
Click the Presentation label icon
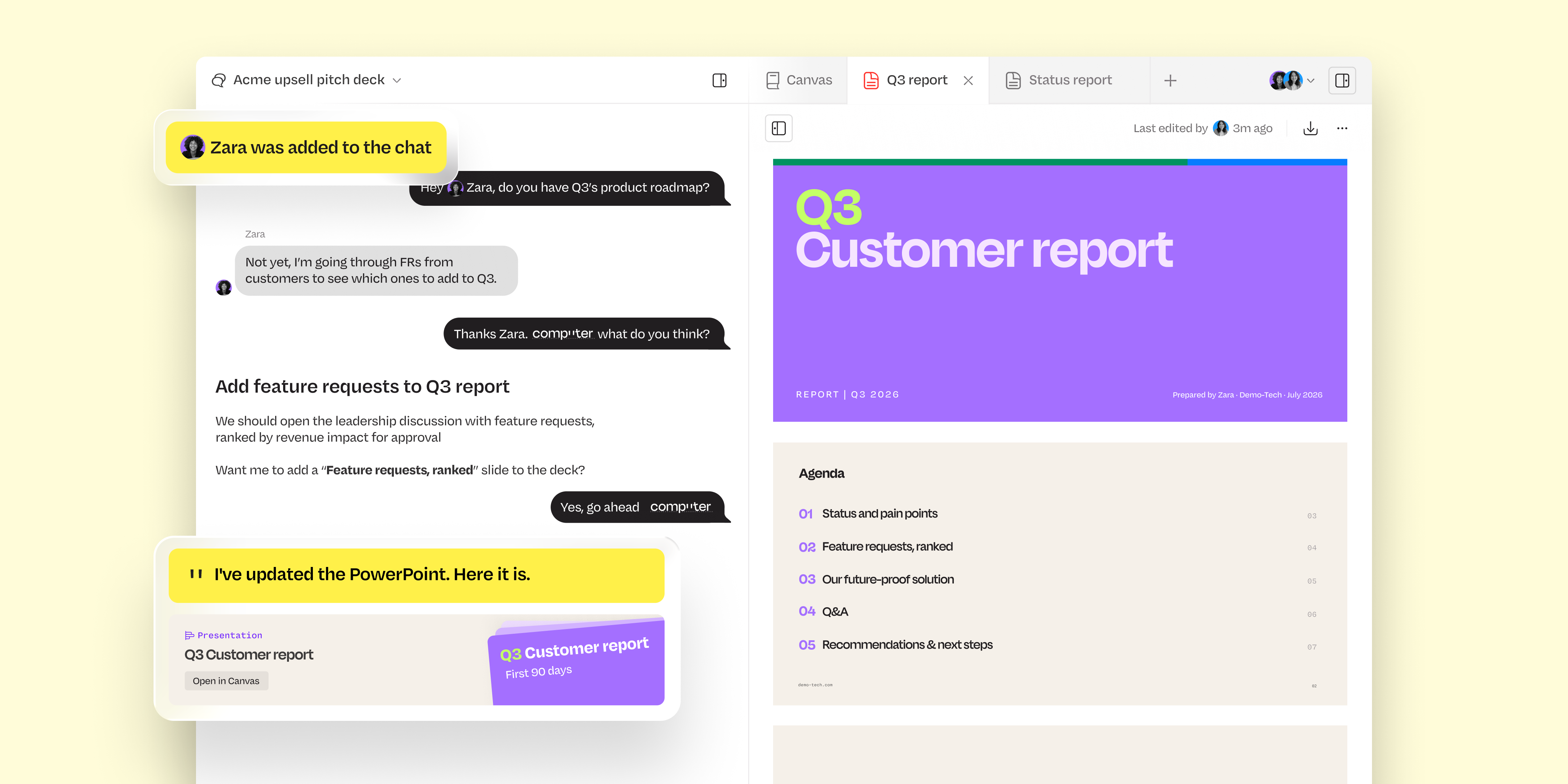pyautogui.click(x=189, y=636)
